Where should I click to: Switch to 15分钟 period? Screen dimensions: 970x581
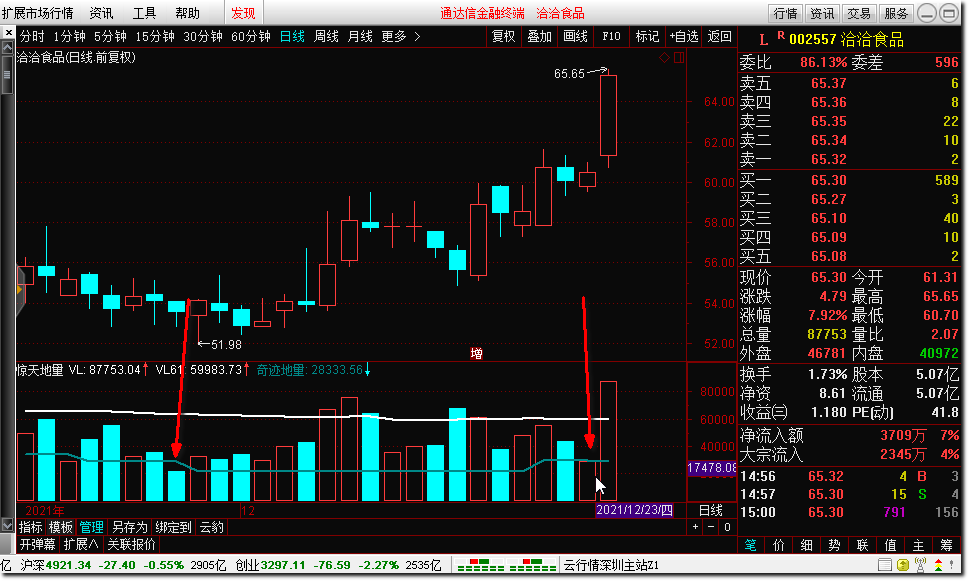point(155,37)
